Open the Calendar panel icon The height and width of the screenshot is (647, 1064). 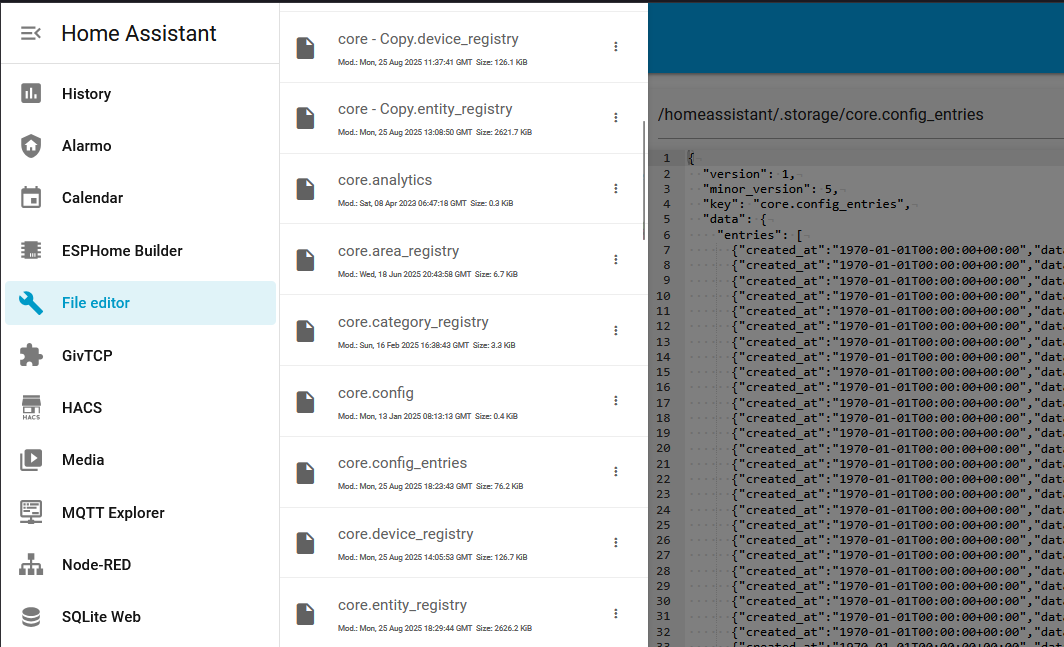(31, 198)
